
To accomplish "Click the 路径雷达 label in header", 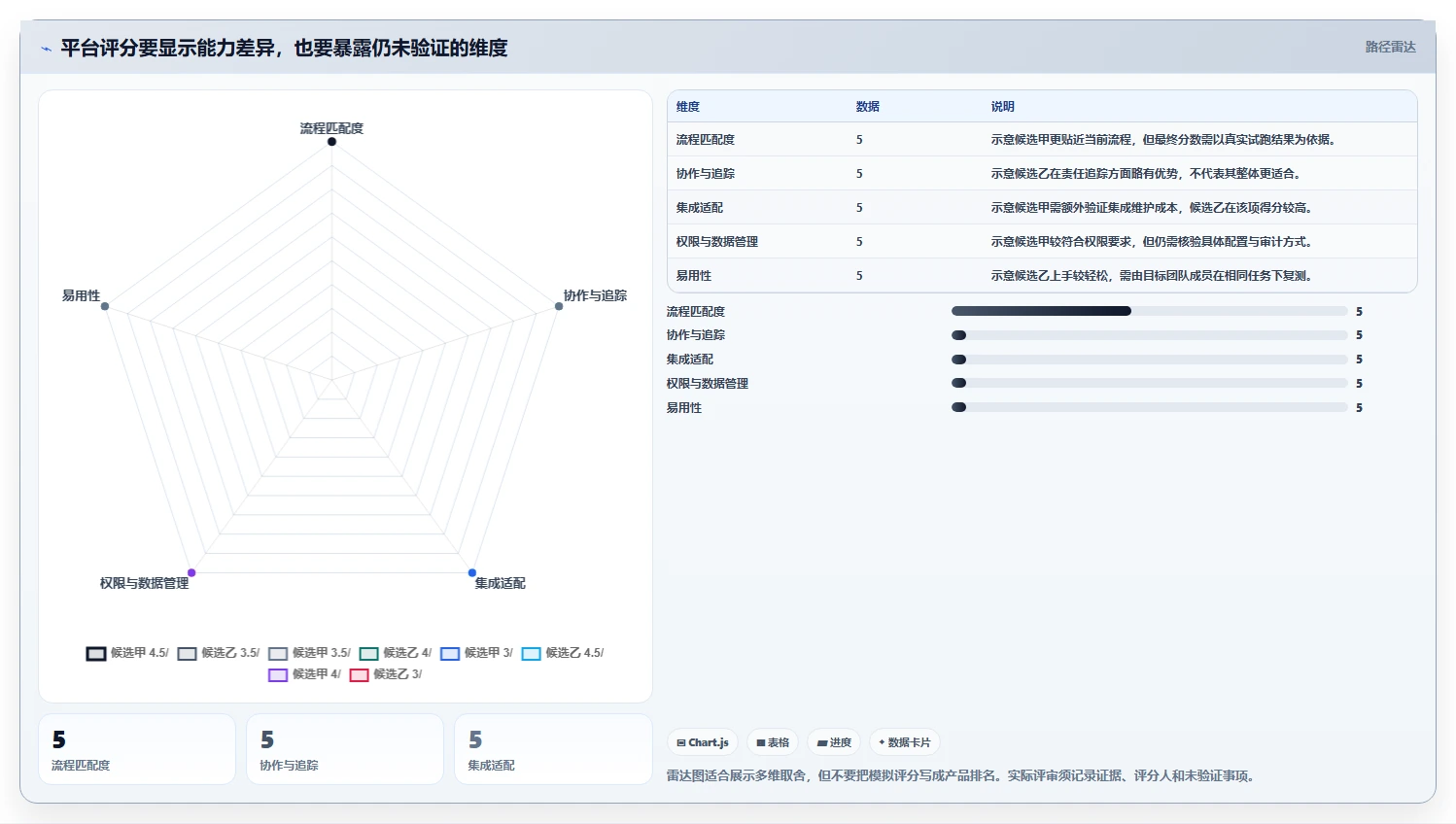I will point(1390,47).
